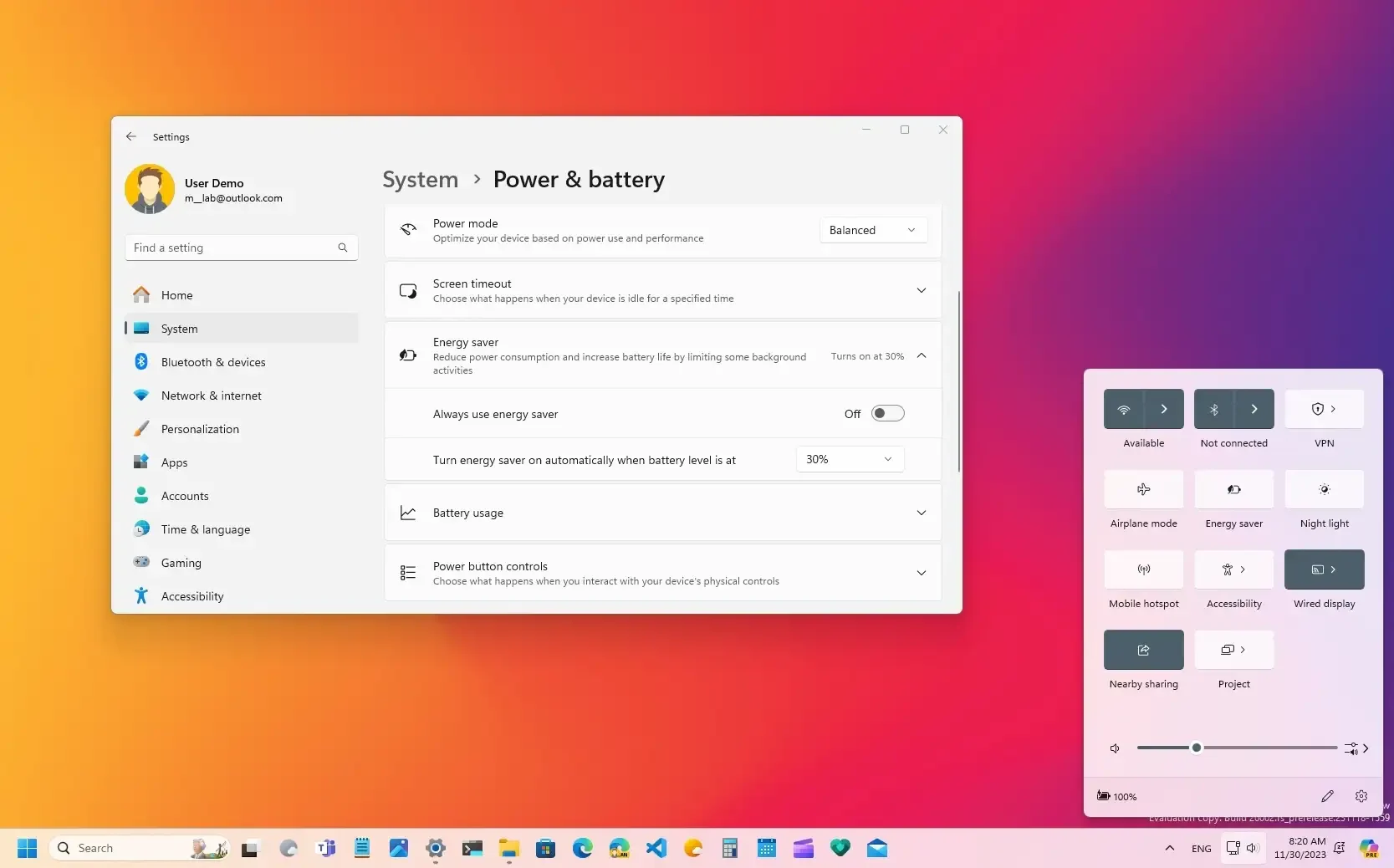Toggle Airplane mode tile
1394x868 pixels.
(1144, 489)
